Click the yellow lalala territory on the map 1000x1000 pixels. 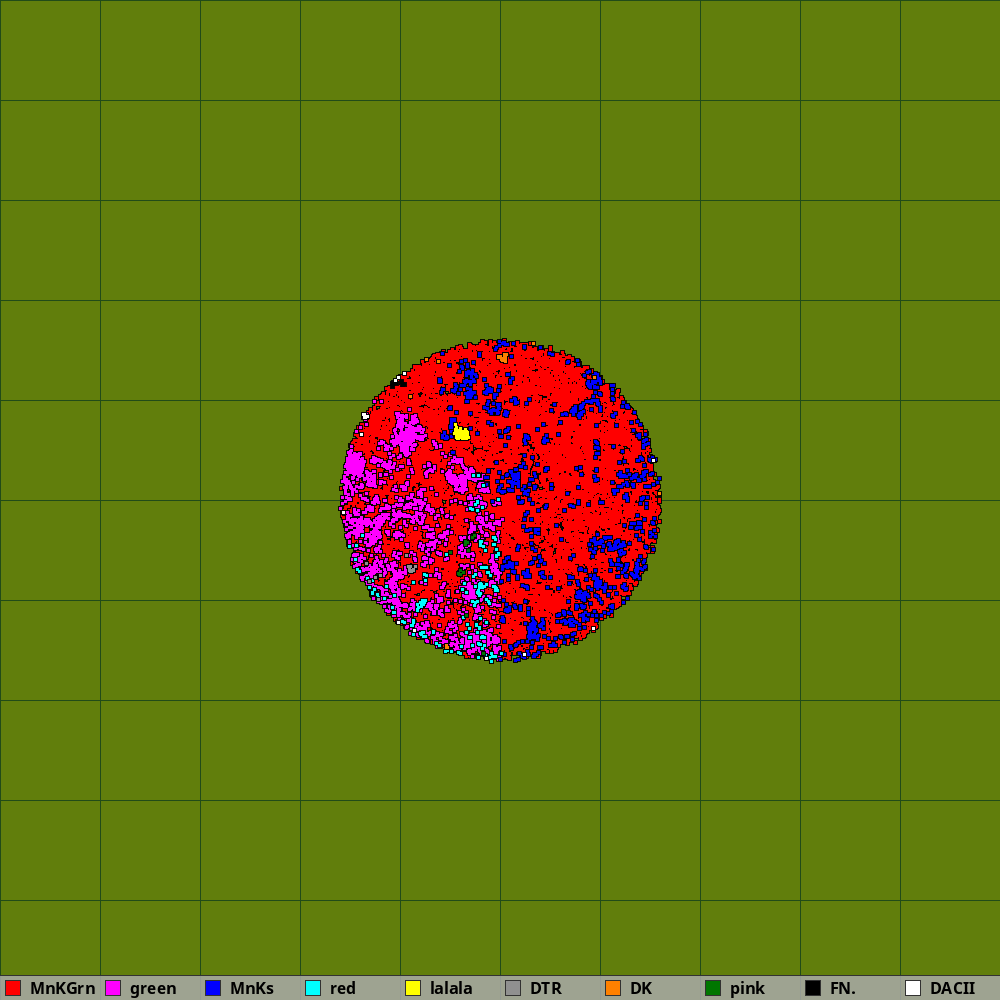461,433
